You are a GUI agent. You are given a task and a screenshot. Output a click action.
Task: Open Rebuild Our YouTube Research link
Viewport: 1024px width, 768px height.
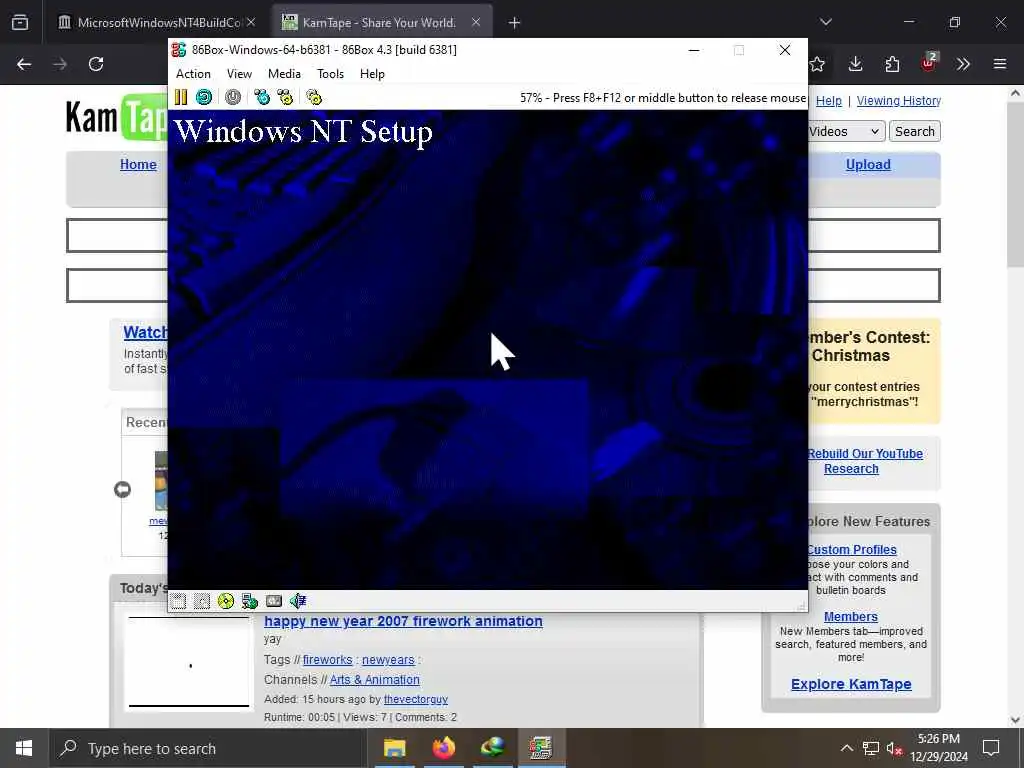point(865,461)
